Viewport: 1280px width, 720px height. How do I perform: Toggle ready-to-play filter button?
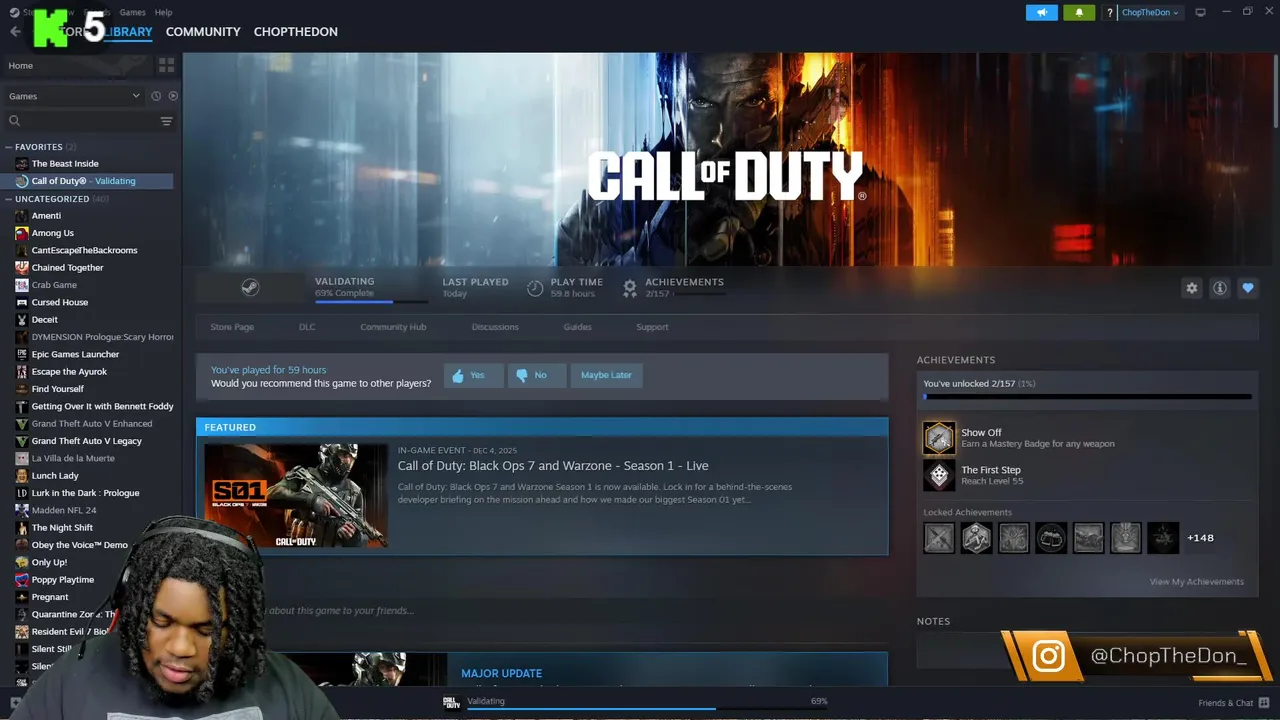[173, 96]
